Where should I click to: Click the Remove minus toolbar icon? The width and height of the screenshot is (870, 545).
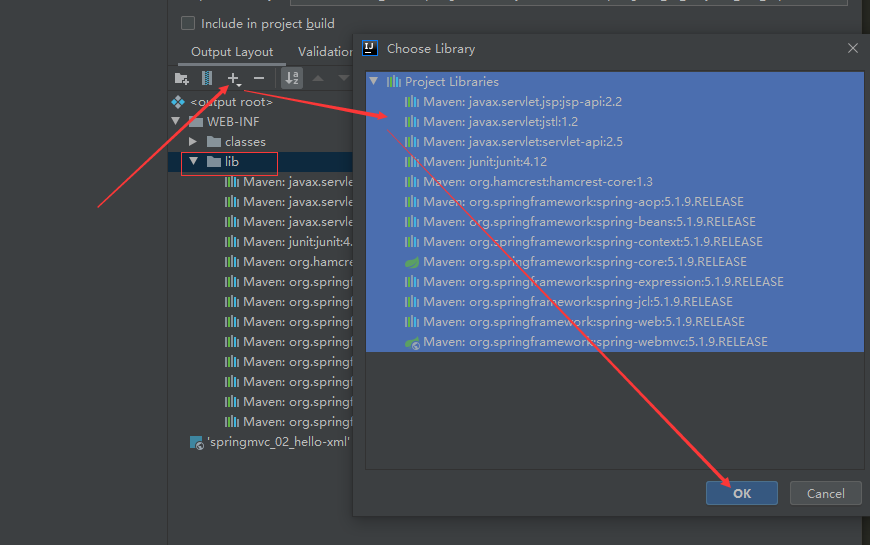[x=259, y=78]
